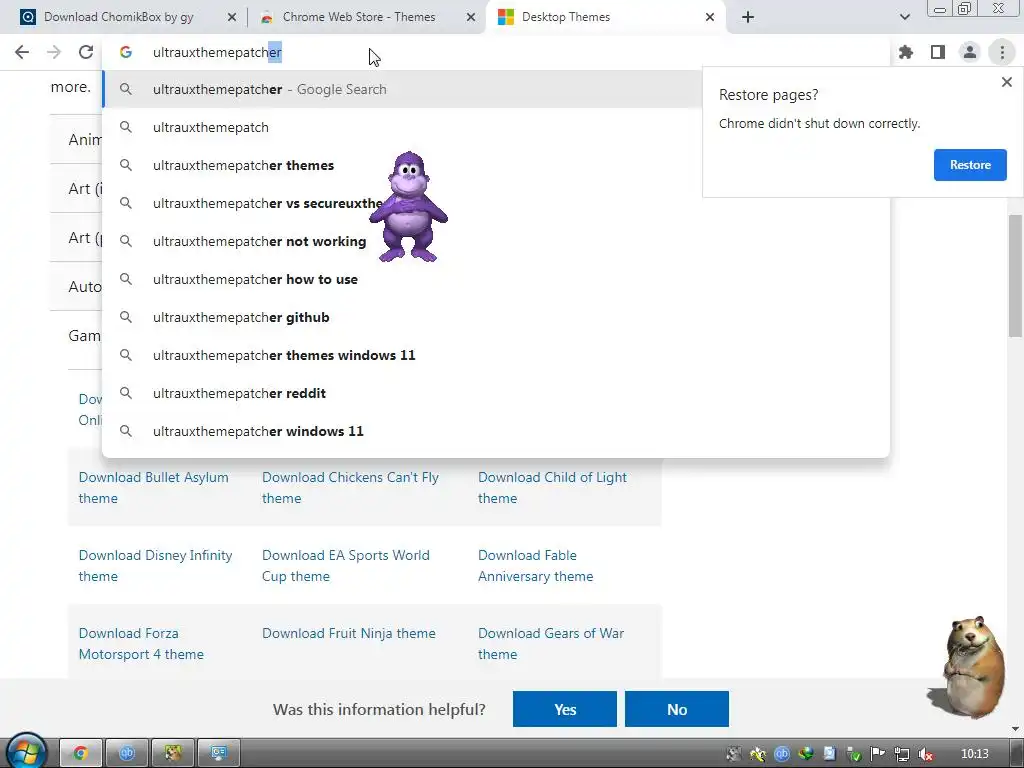Choose 'ultrauxthemepatcher - Google Search' suggestion
The width and height of the screenshot is (1024, 768).
click(x=402, y=89)
